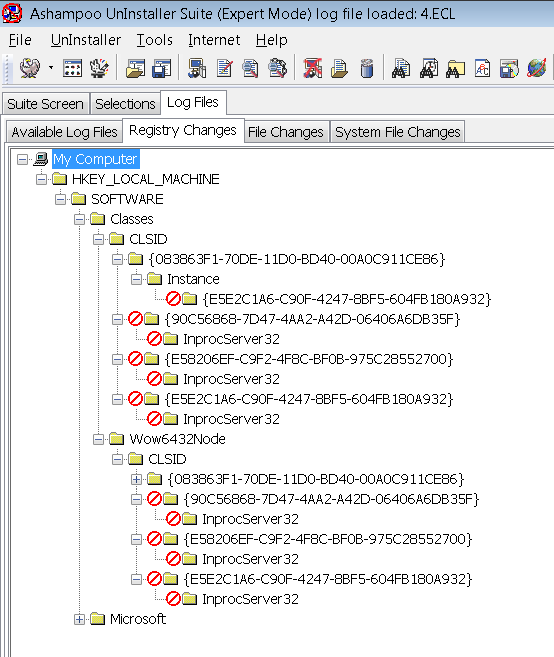This screenshot has width=554, height=657.
Task: Collapse the Instance node
Action: [136, 279]
